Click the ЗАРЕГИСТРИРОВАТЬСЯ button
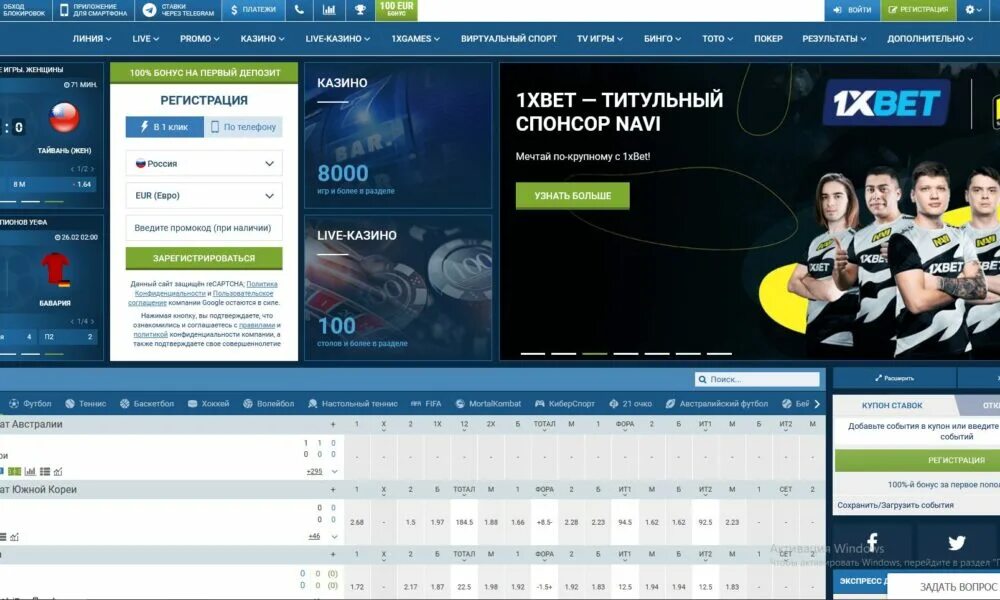 click(204, 258)
